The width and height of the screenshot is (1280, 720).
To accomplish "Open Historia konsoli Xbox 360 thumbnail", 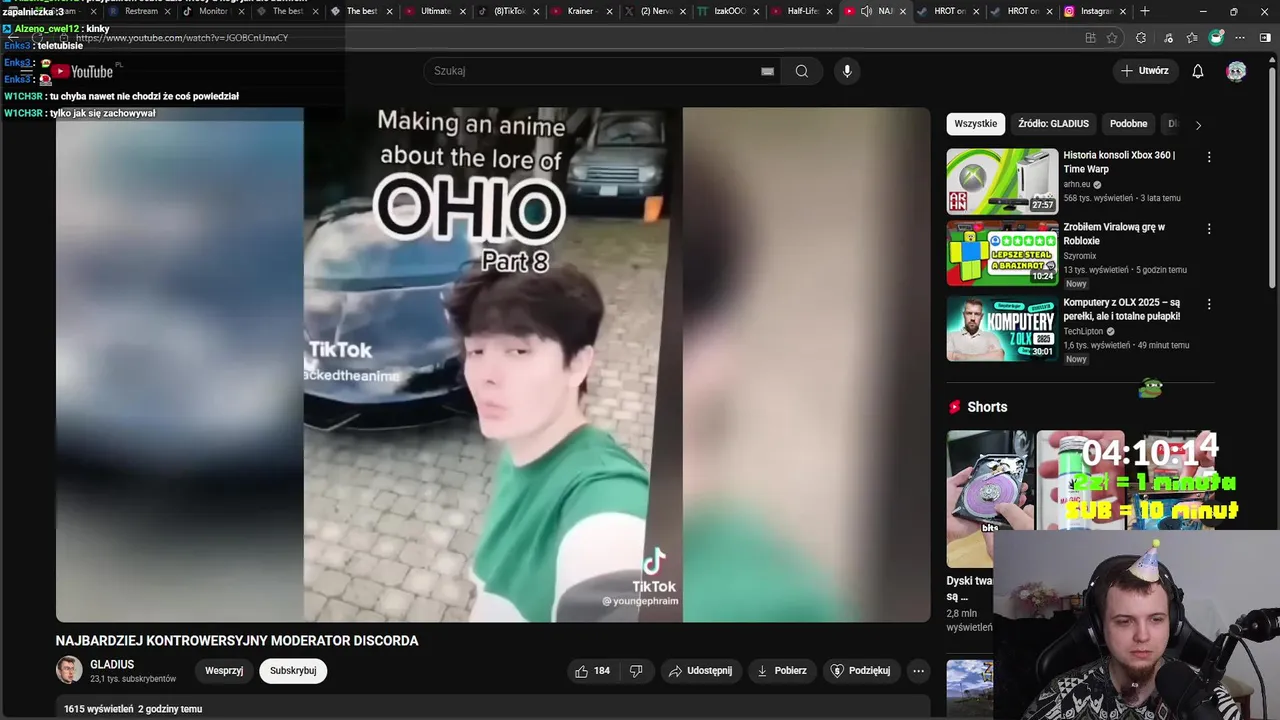I will pos(1002,181).
